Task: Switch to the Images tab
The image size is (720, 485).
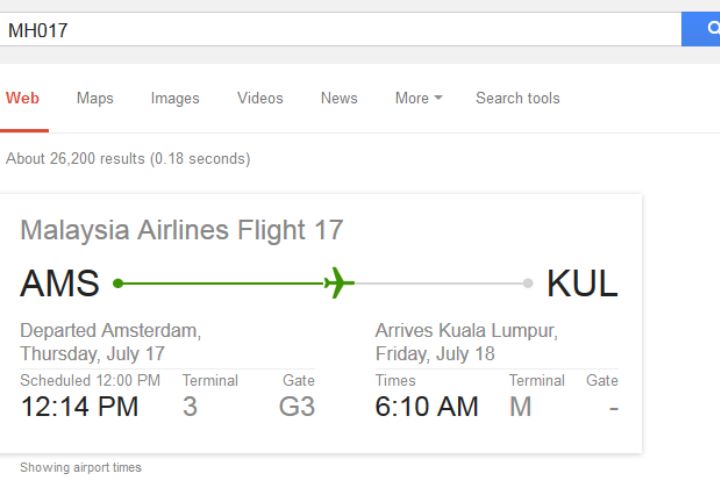Action: coord(175,98)
